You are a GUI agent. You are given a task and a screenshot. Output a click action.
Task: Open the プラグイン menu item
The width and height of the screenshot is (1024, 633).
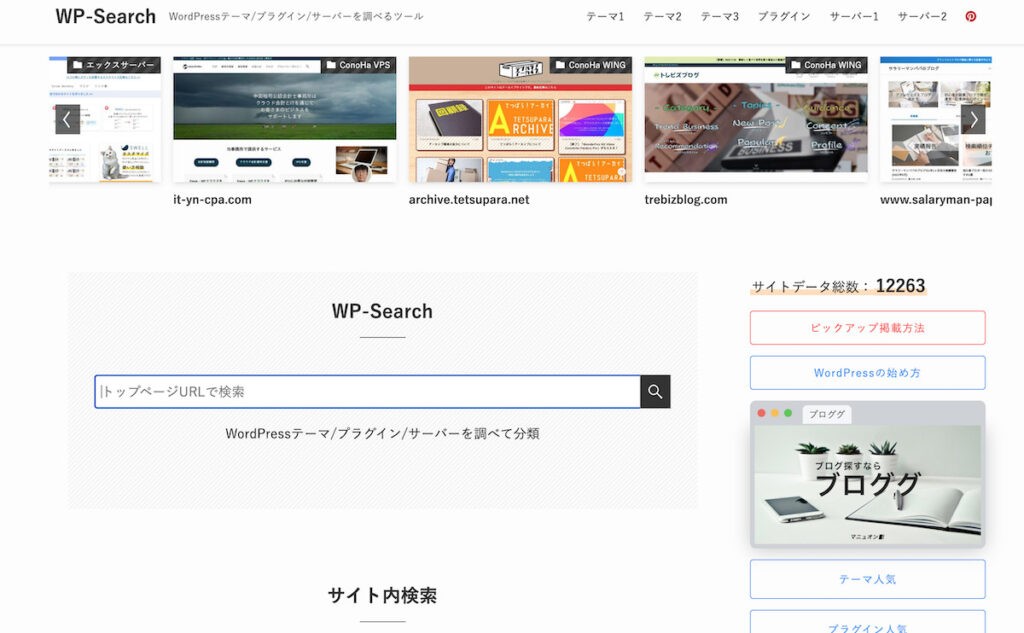click(x=784, y=16)
